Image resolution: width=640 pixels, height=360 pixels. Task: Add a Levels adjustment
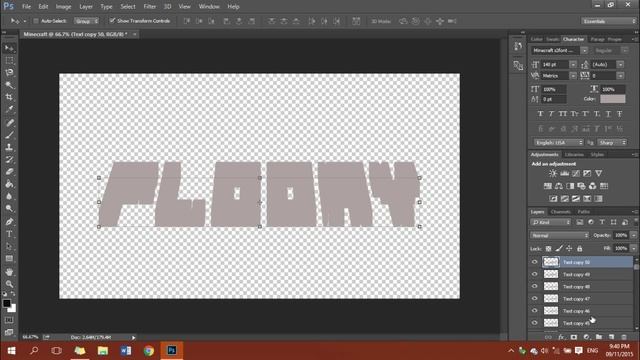pos(564,173)
